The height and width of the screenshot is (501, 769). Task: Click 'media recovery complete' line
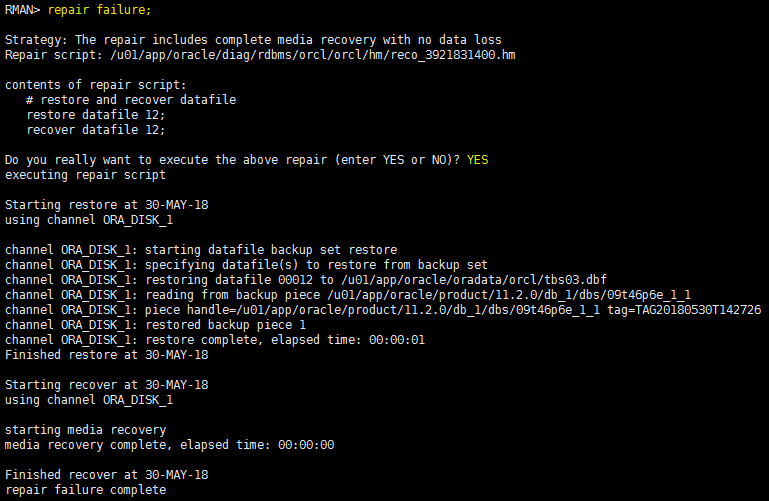click(169, 445)
